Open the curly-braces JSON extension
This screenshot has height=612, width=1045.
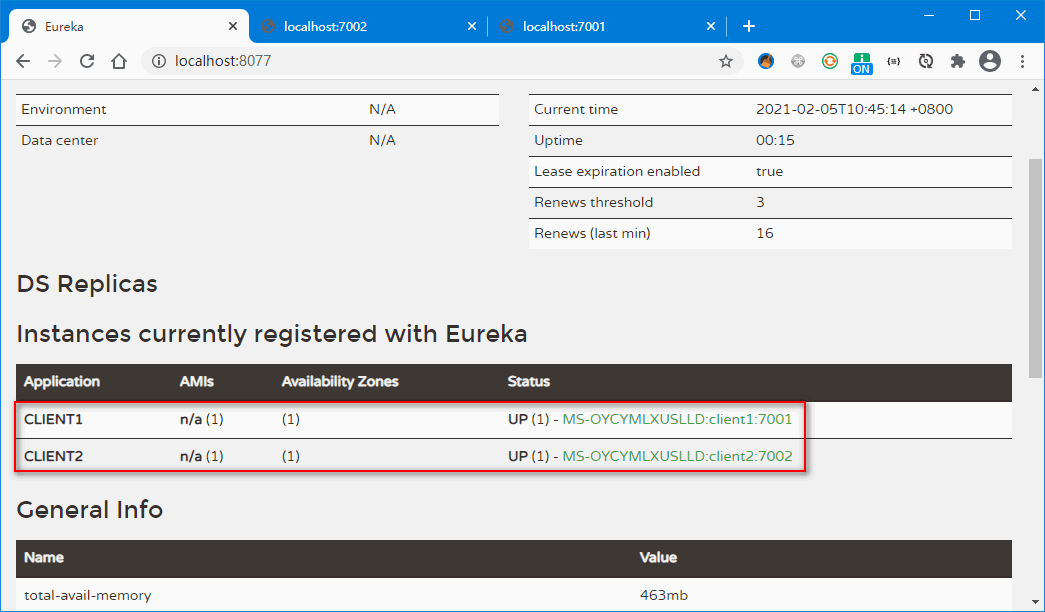tap(894, 61)
